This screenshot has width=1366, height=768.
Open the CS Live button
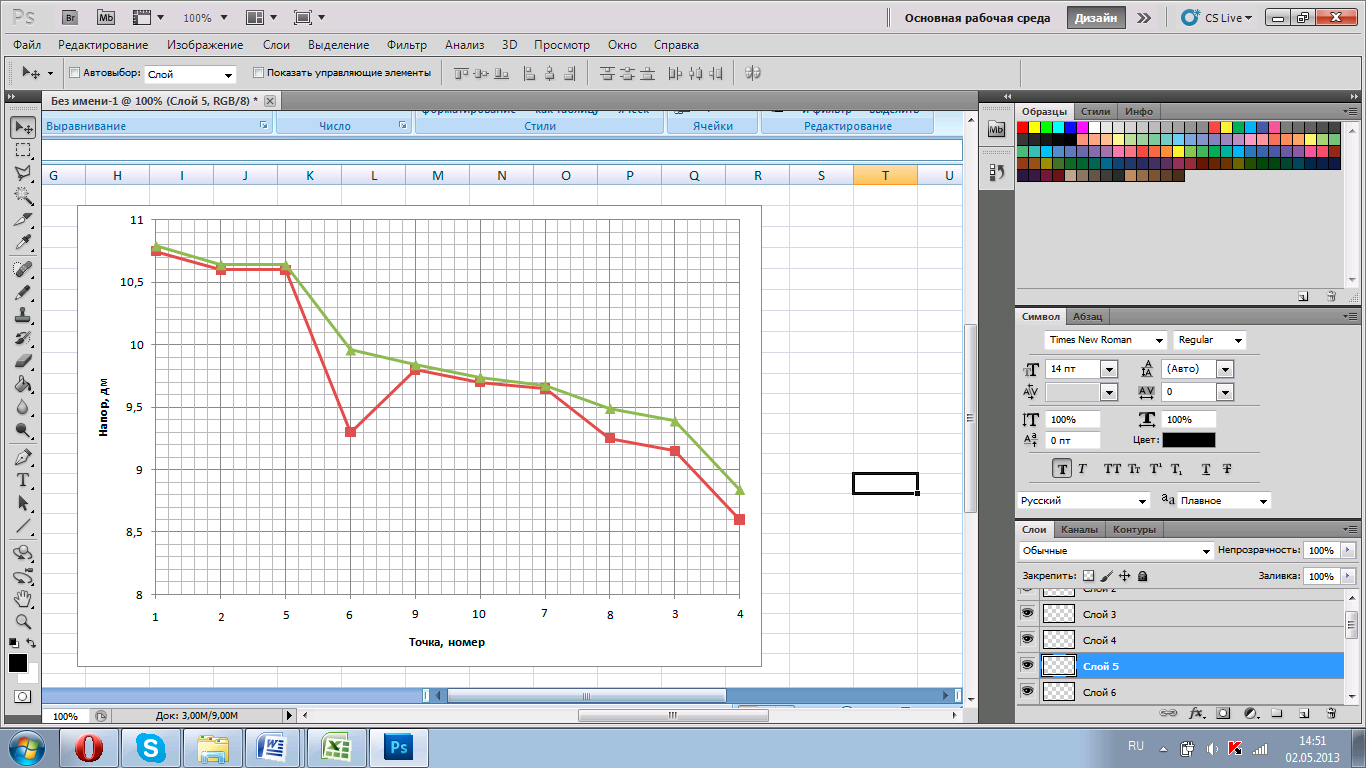(x=1217, y=18)
